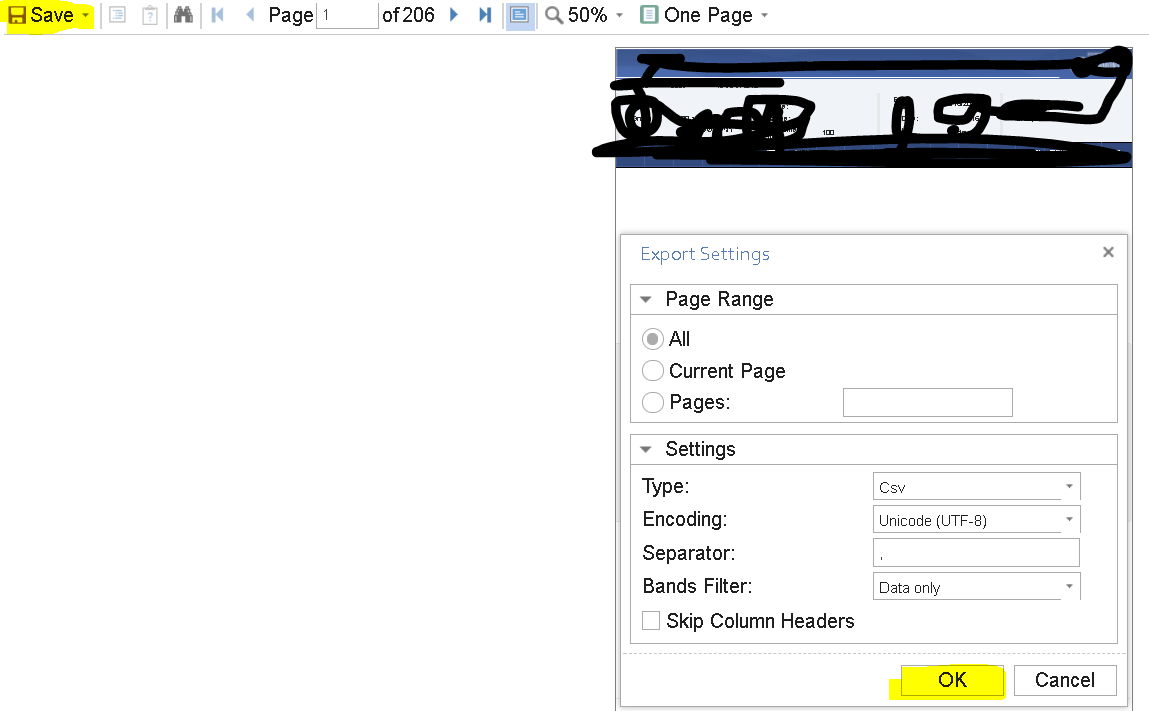Click the One Page icon

pos(649,15)
